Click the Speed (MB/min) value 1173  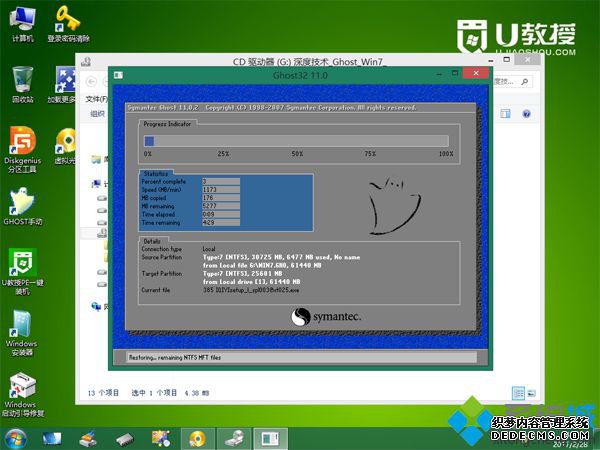(221, 189)
